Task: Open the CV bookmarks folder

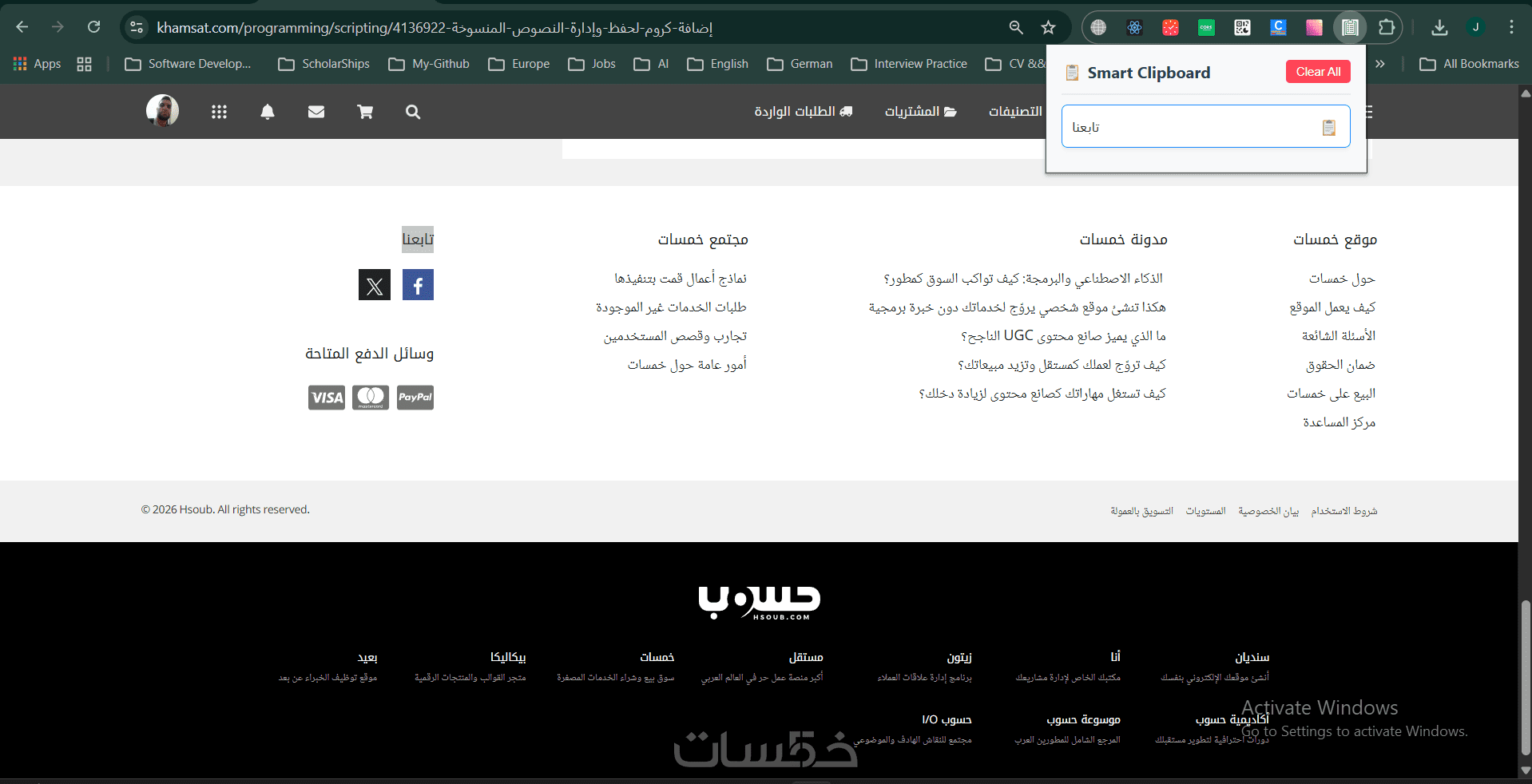Action: tap(1015, 64)
